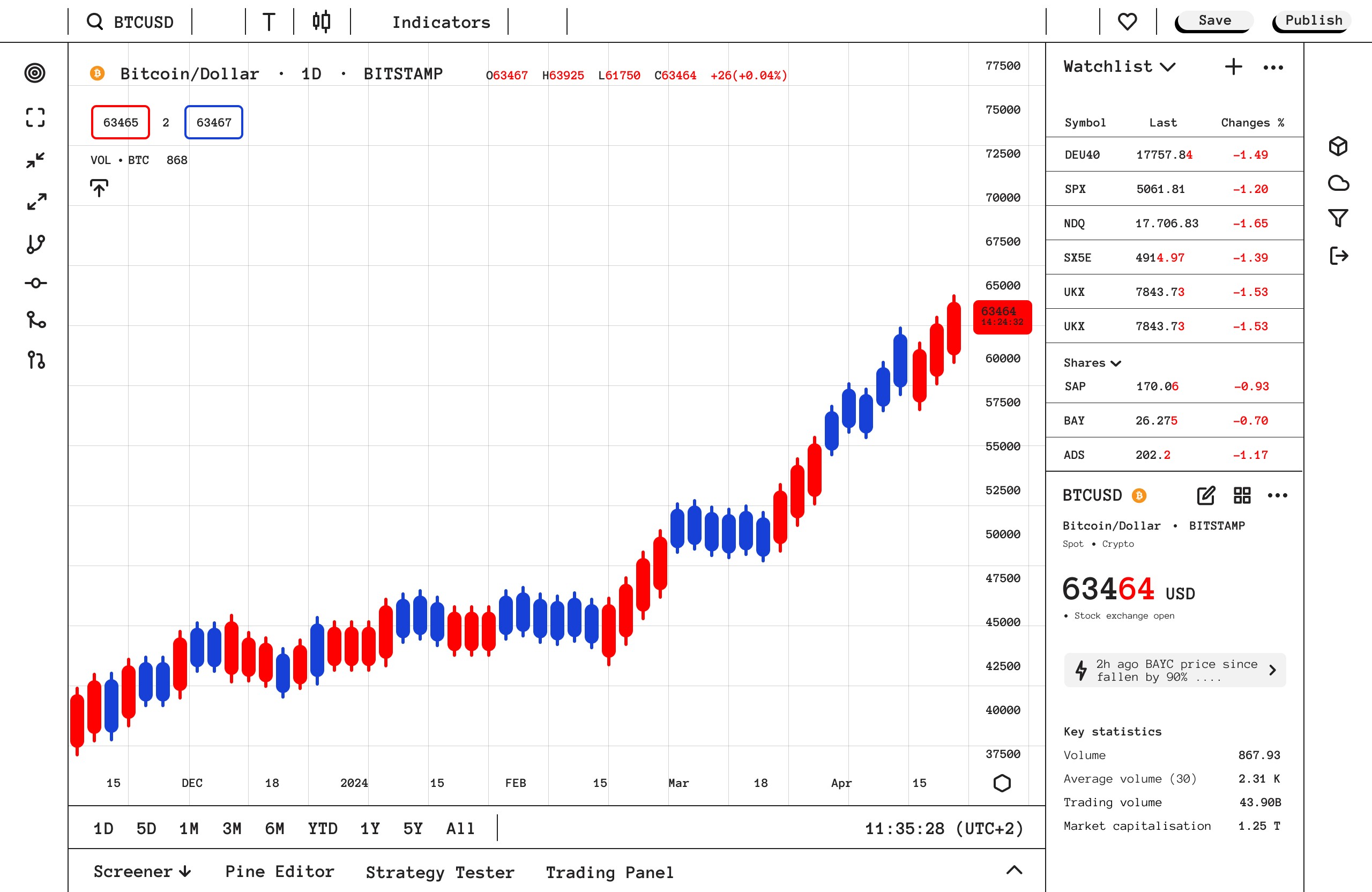Click the shrink arrows icon
This screenshot has height=892, width=1372.
(x=35, y=160)
